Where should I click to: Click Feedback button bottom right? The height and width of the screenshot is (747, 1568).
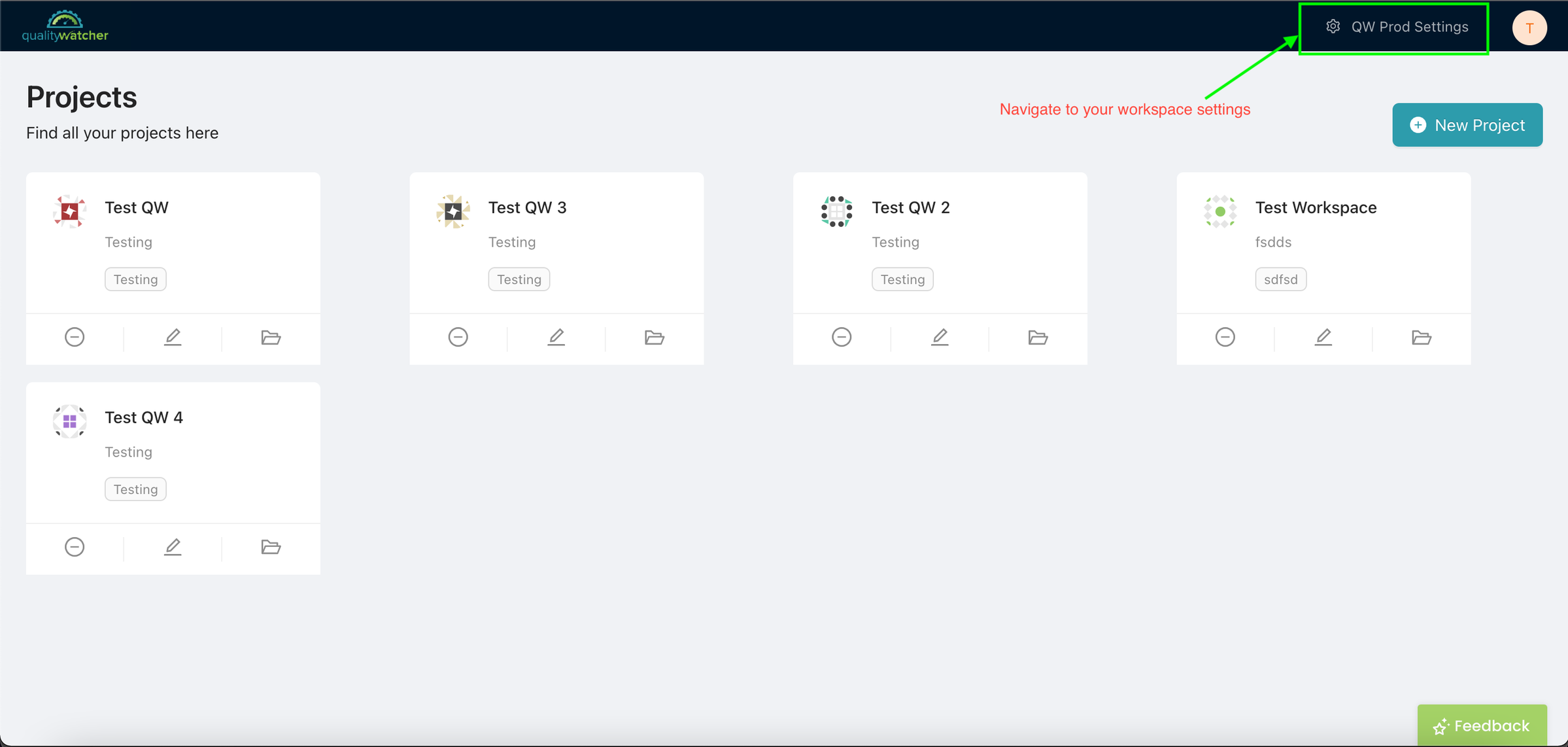(1483, 723)
